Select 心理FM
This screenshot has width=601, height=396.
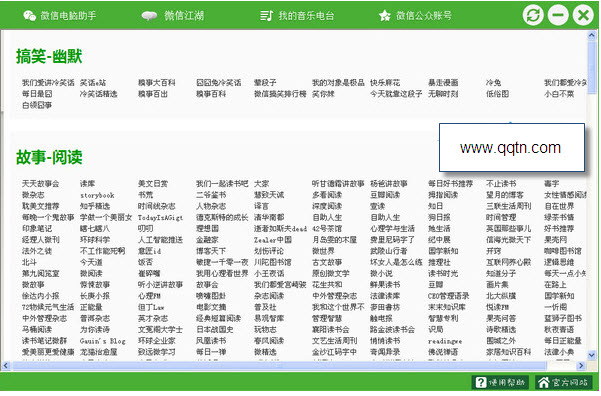[x=149, y=296]
